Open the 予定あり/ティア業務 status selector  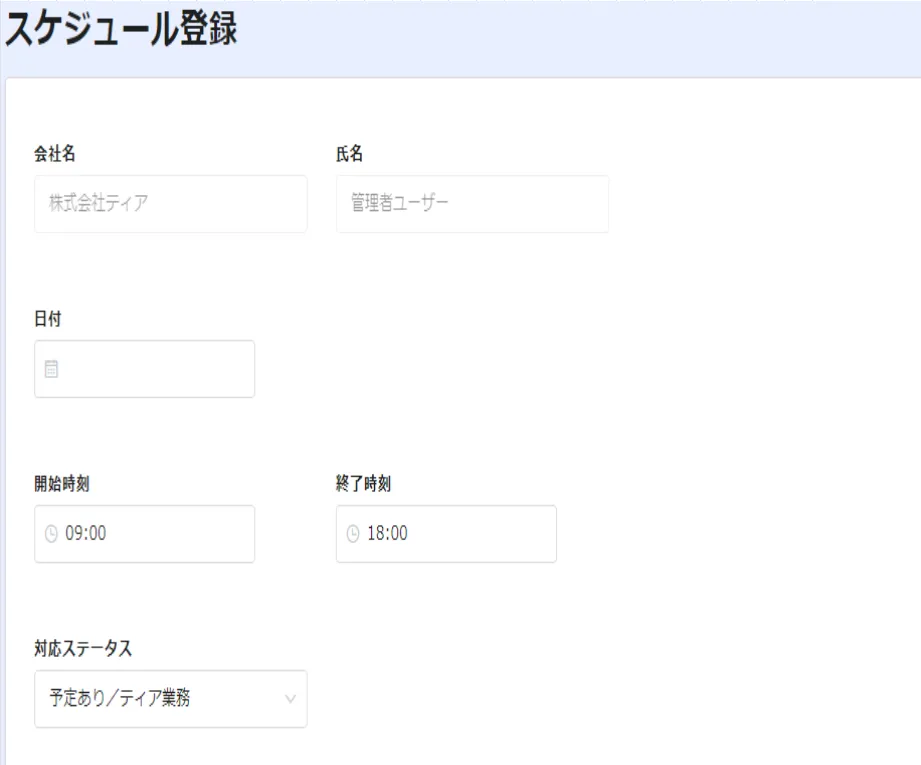(170, 699)
